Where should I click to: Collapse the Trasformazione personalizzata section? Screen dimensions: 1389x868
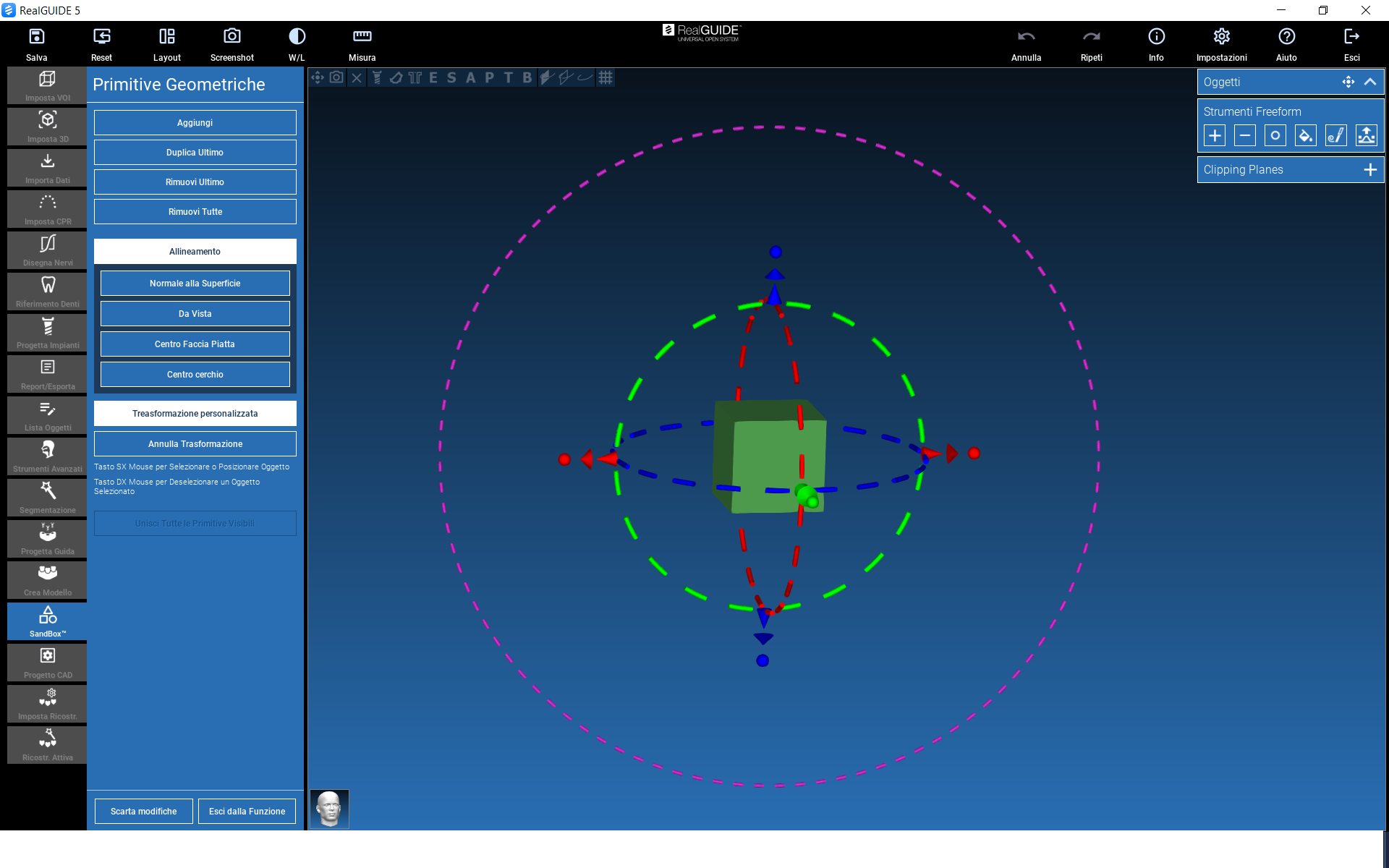pyautogui.click(x=195, y=414)
